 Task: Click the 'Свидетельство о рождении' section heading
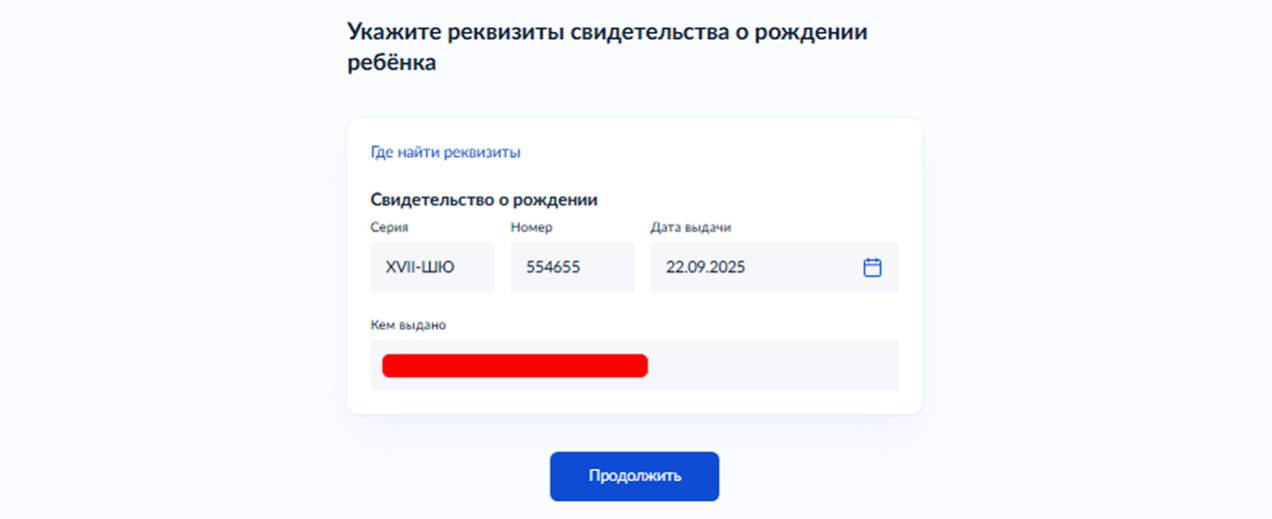pos(484,200)
